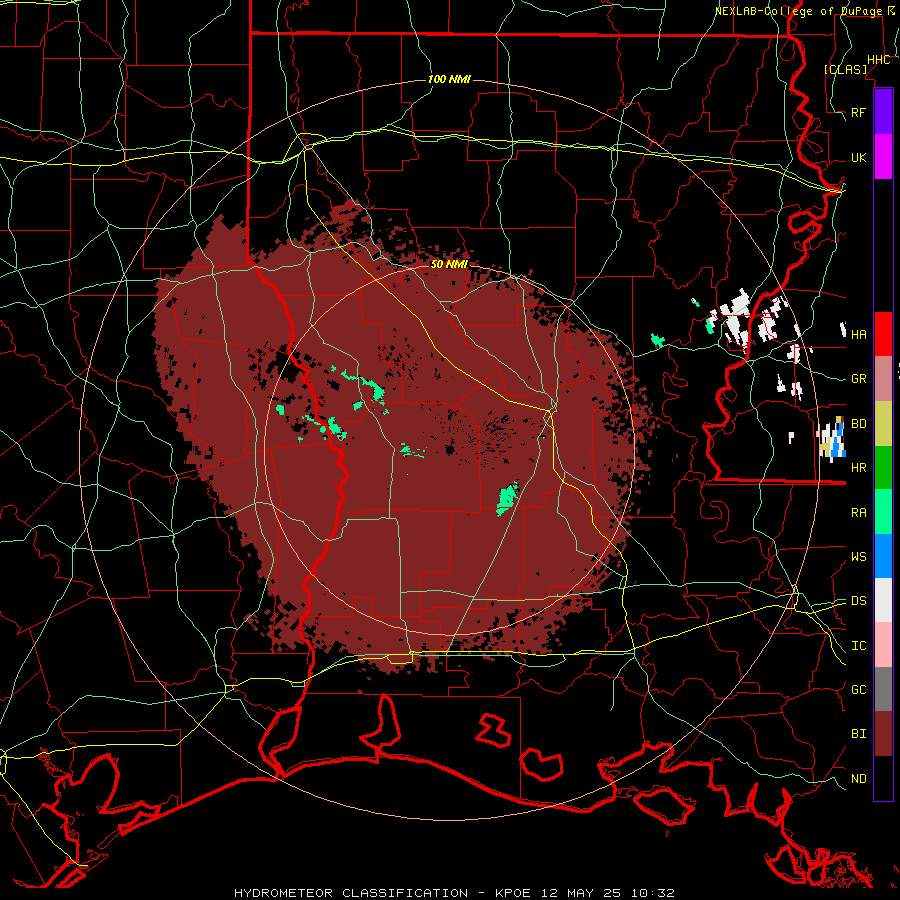
Task: Click the BD legend label
Action: click(x=858, y=424)
